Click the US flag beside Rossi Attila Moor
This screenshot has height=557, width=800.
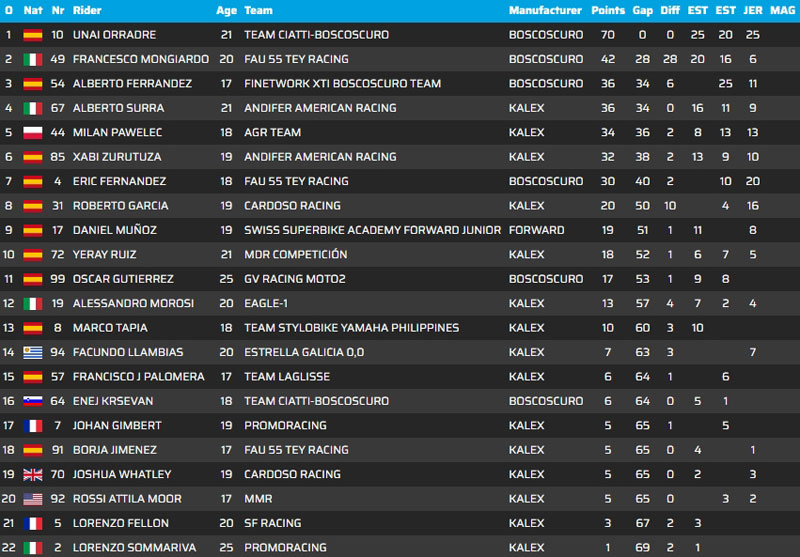coord(33,499)
